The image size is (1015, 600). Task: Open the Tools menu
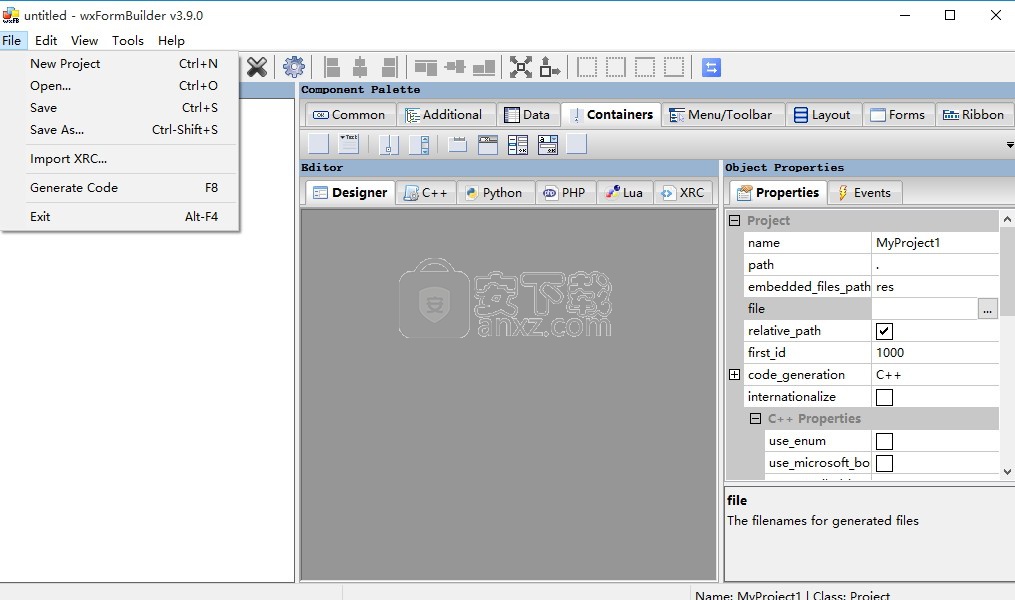(128, 40)
